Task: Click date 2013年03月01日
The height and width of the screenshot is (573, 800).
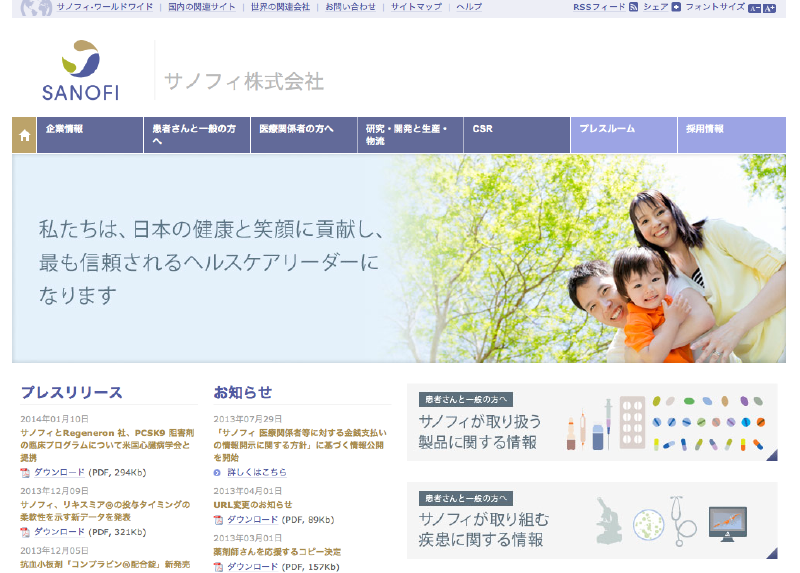Action: click(x=248, y=538)
